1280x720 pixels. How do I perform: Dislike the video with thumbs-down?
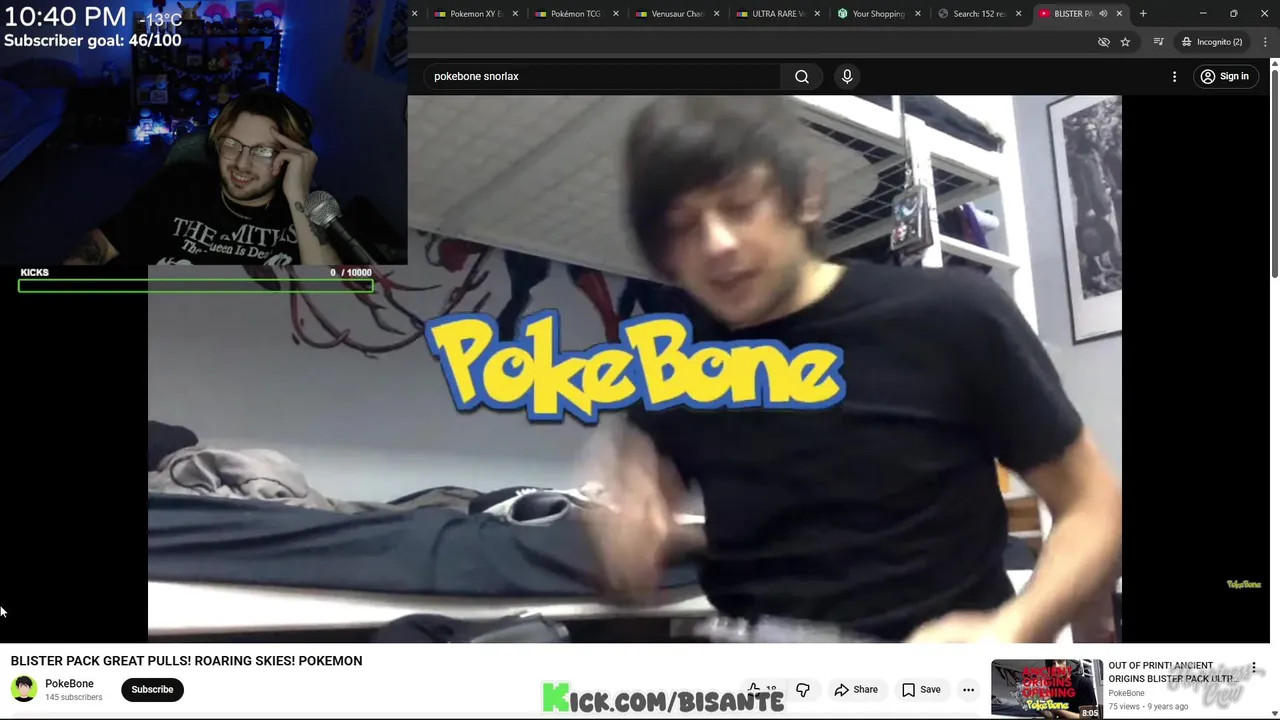click(802, 689)
